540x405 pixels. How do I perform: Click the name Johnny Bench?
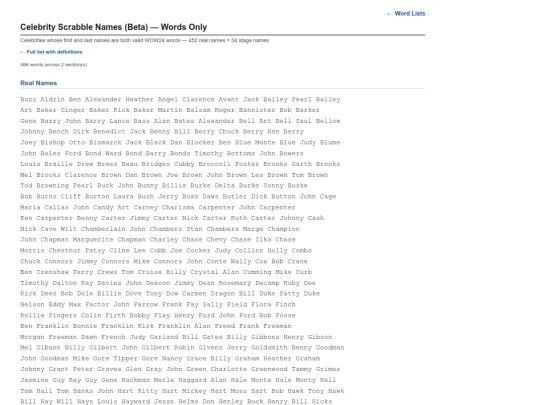point(44,132)
